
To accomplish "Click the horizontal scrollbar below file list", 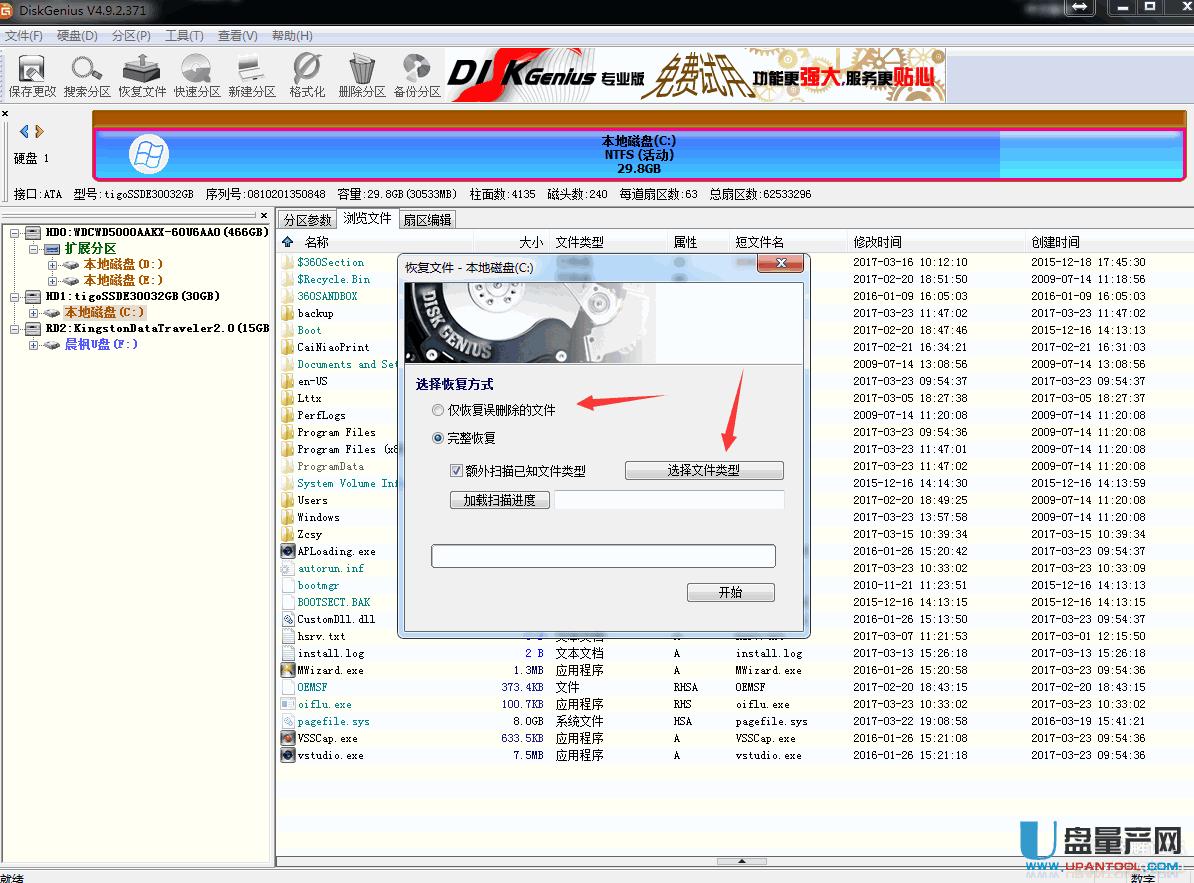I will [742, 860].
